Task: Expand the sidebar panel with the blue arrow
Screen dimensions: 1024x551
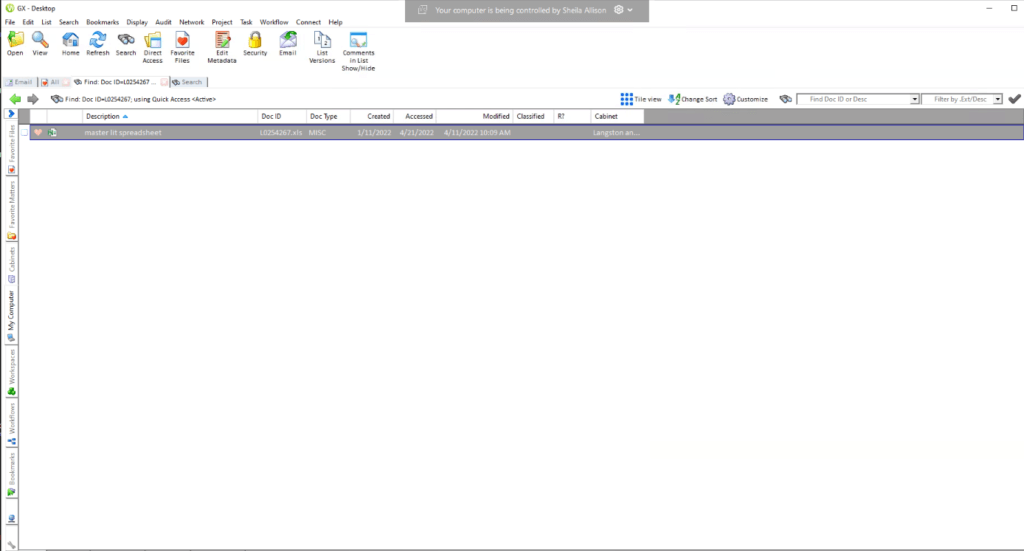Action: [x=11, y=114]
